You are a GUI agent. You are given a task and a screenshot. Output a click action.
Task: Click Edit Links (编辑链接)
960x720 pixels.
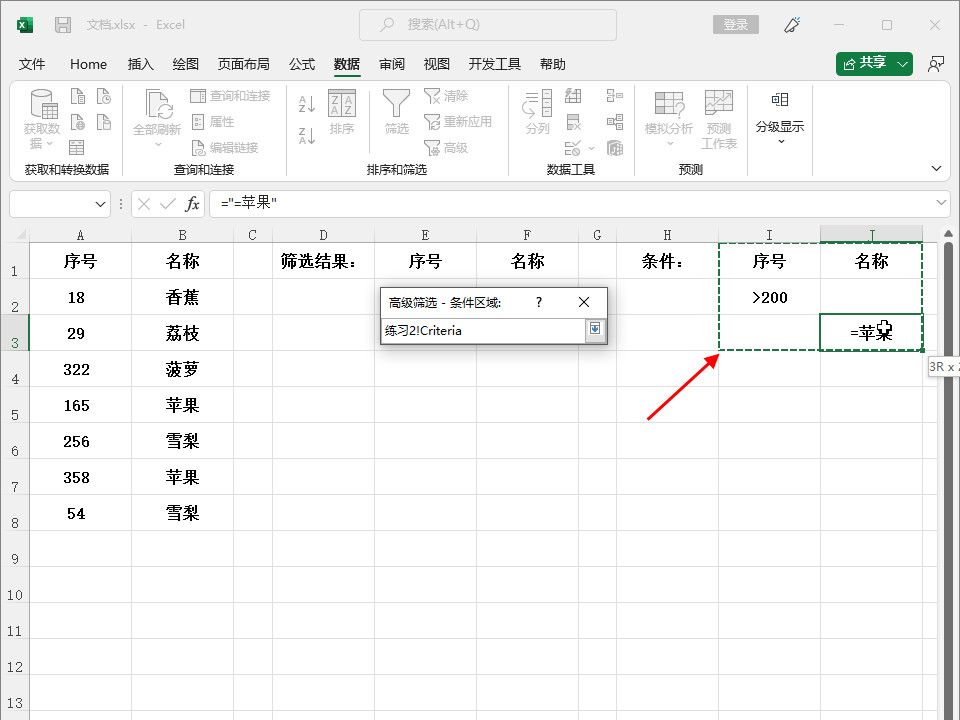click(x=225, y=148)
